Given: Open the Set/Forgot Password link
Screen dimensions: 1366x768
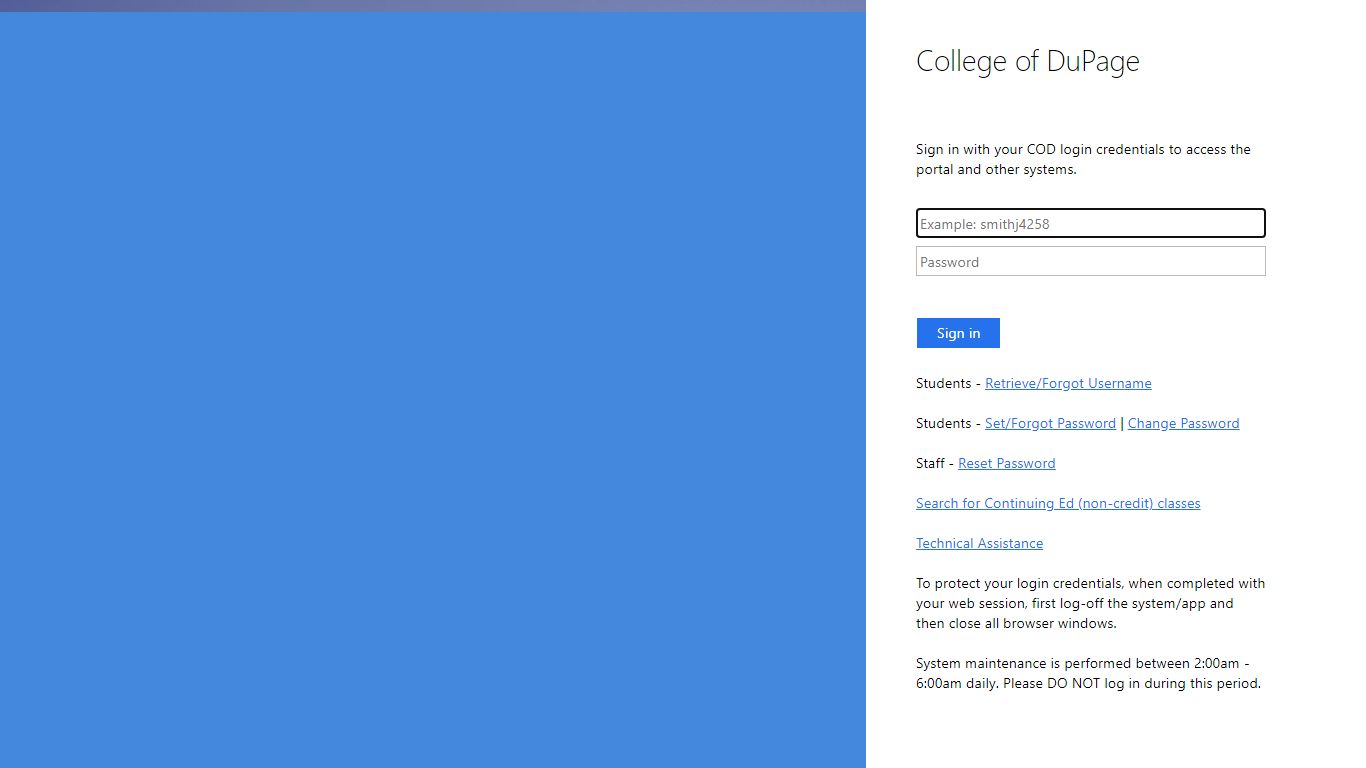Looking at the screenshot, I should tap(1050, 423).
